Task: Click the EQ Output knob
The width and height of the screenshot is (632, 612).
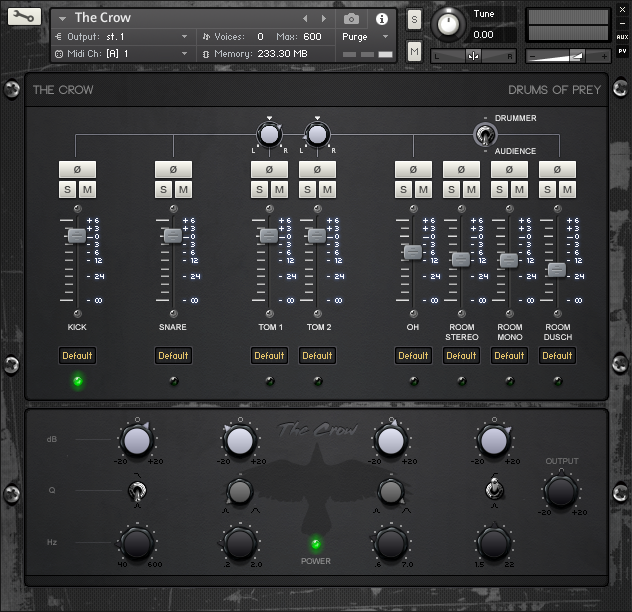Action: 560,490
